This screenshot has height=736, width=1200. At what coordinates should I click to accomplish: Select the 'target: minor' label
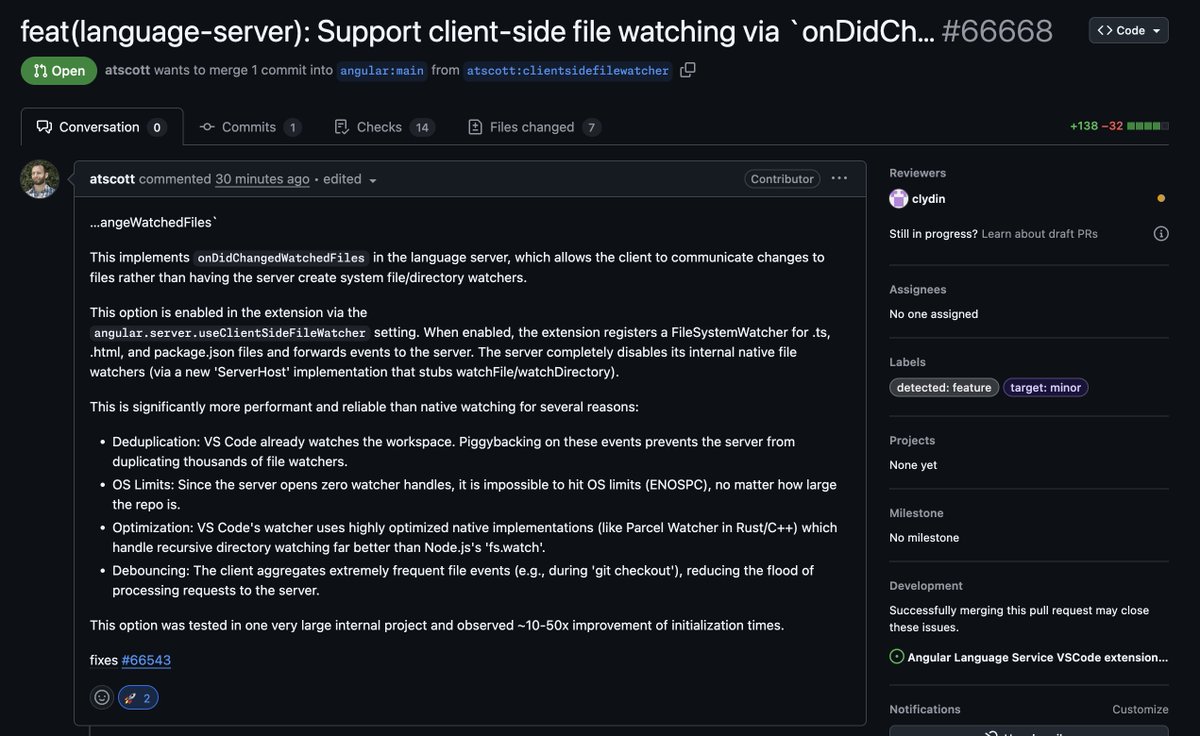1045,388
